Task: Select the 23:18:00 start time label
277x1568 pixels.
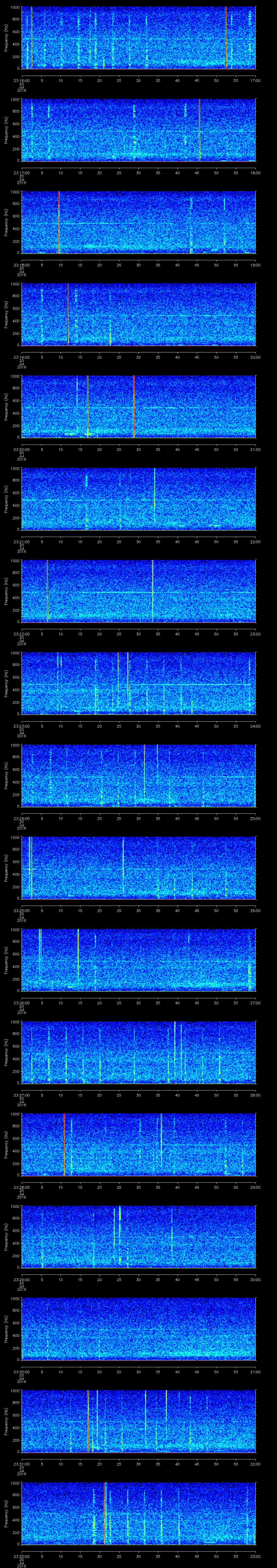Action: [21, 265]
